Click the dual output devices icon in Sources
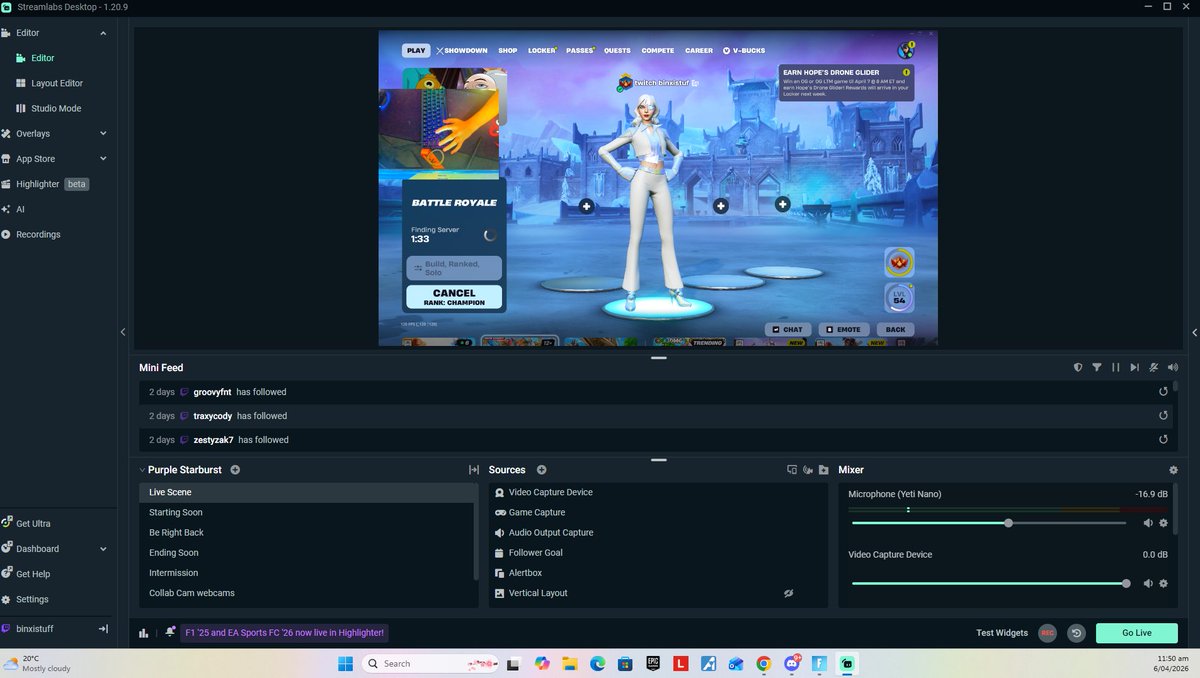This screenshot has height=678, width=1200. (x=792, y=470)
